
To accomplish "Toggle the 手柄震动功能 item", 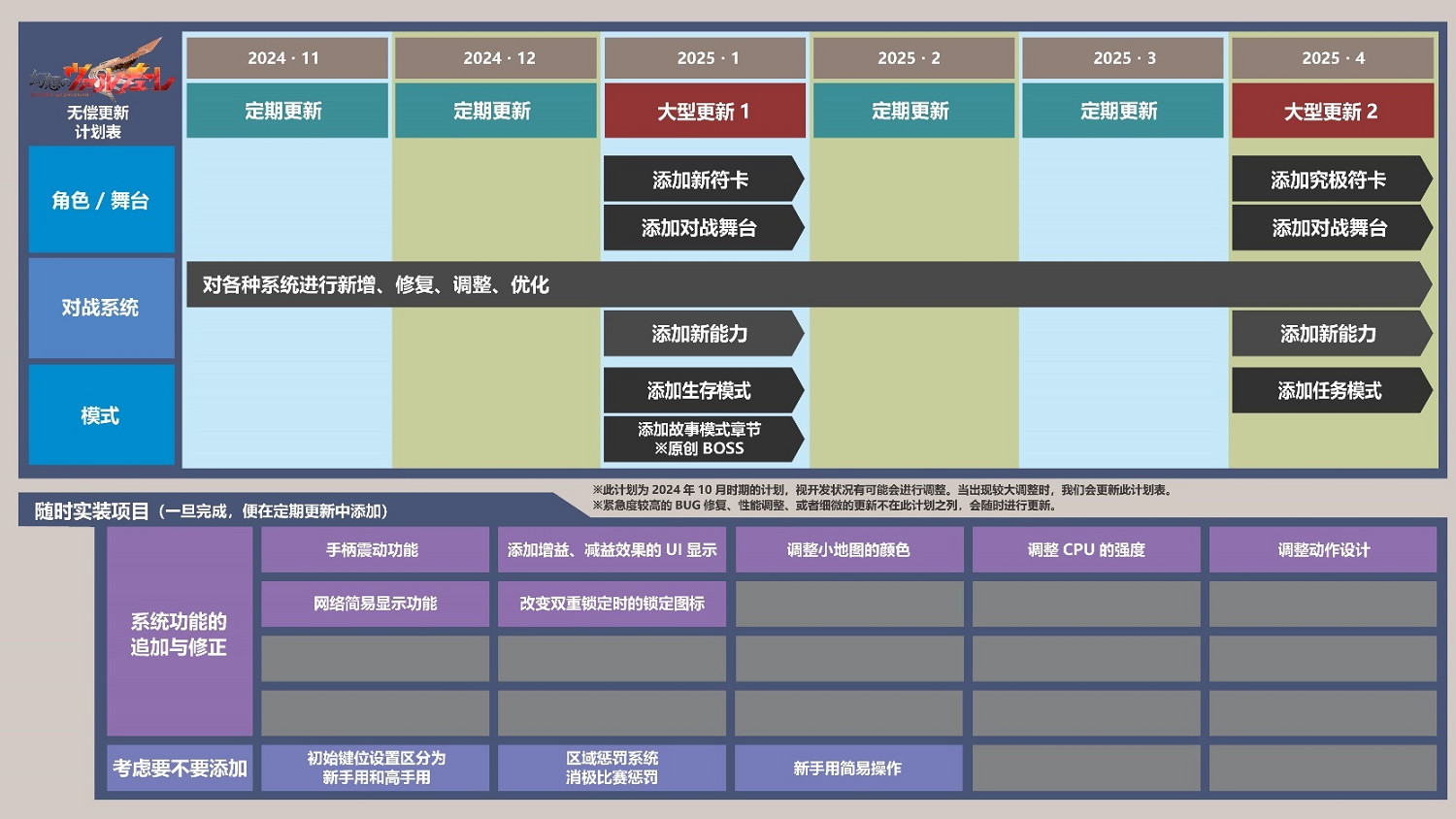I will pos(375,549).
